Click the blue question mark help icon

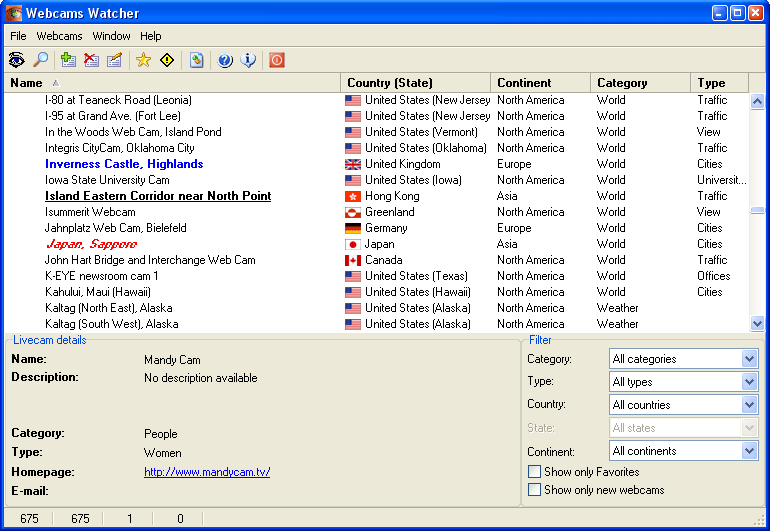225,60
